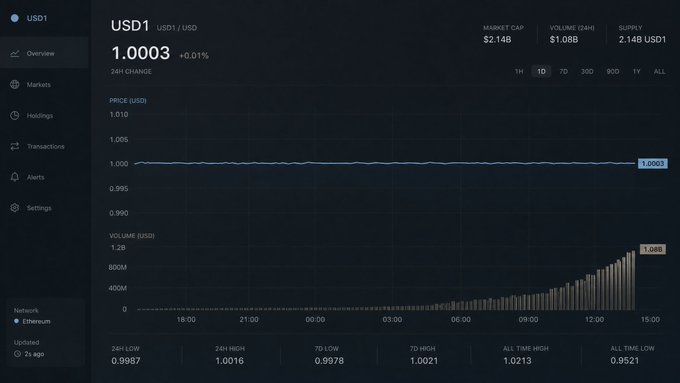680x383 pixels.
Task: Select the 30D time range
Action: pos(587,71)
